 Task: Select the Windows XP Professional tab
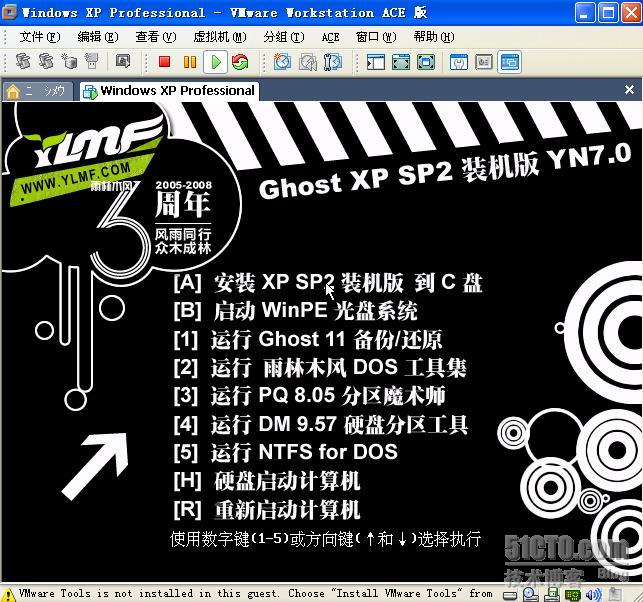click(x=169, y=90)
